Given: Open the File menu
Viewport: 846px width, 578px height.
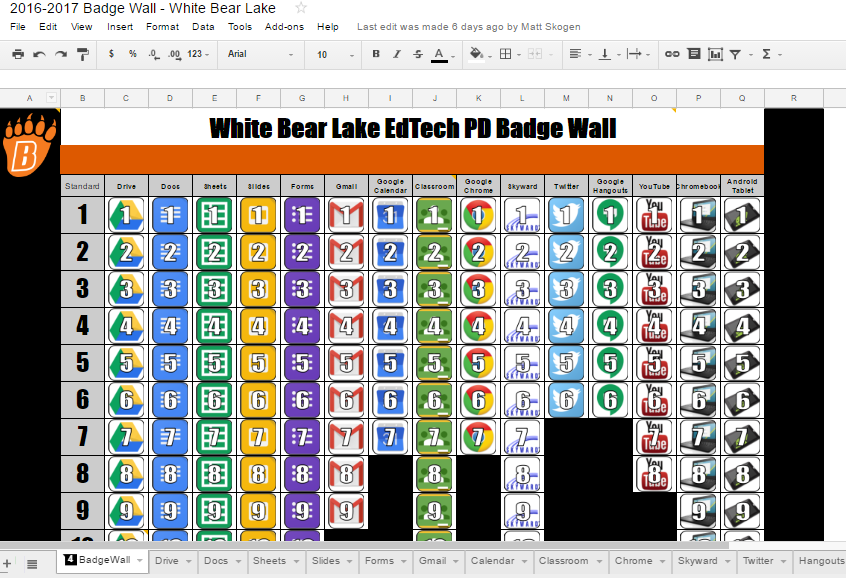Looking at the screenshot, I should (x=18, y=26).
